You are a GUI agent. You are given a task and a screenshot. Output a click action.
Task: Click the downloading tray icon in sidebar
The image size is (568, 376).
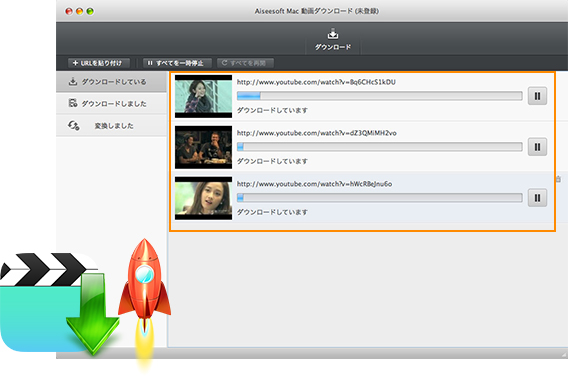[x=73, y=82]
